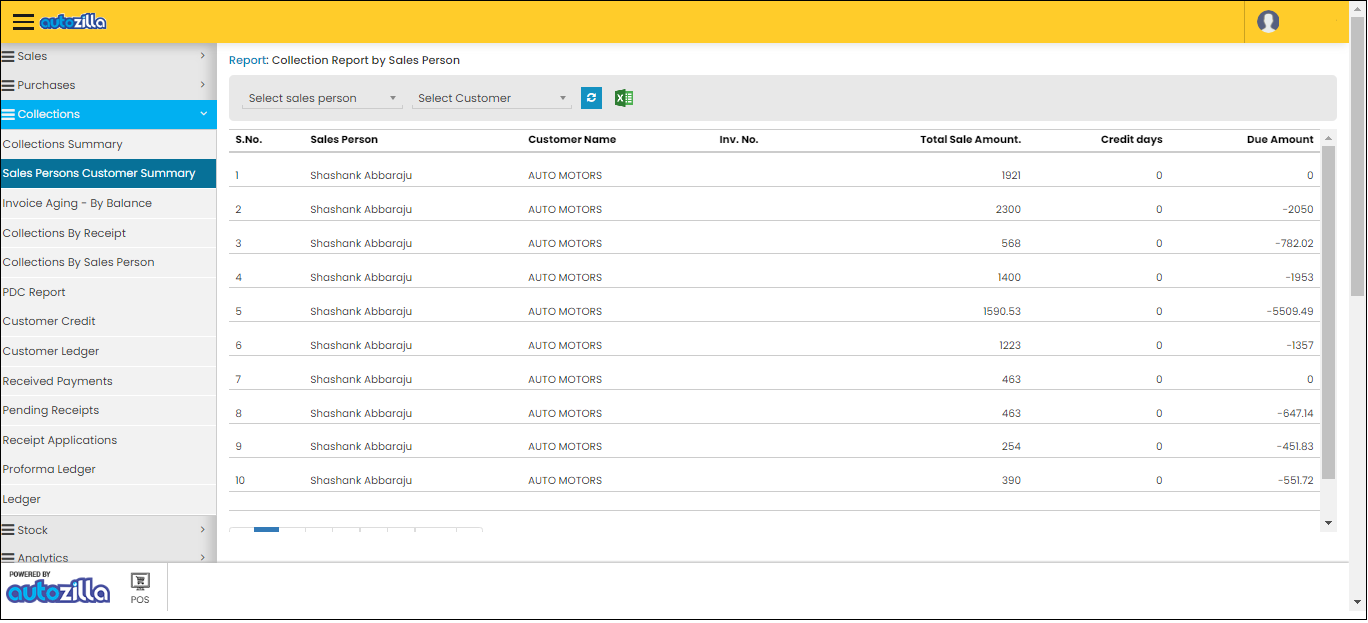Sort by Customer Name column header
The height and width of the screenshot is (623, 1368).
(x=572, y=139)
